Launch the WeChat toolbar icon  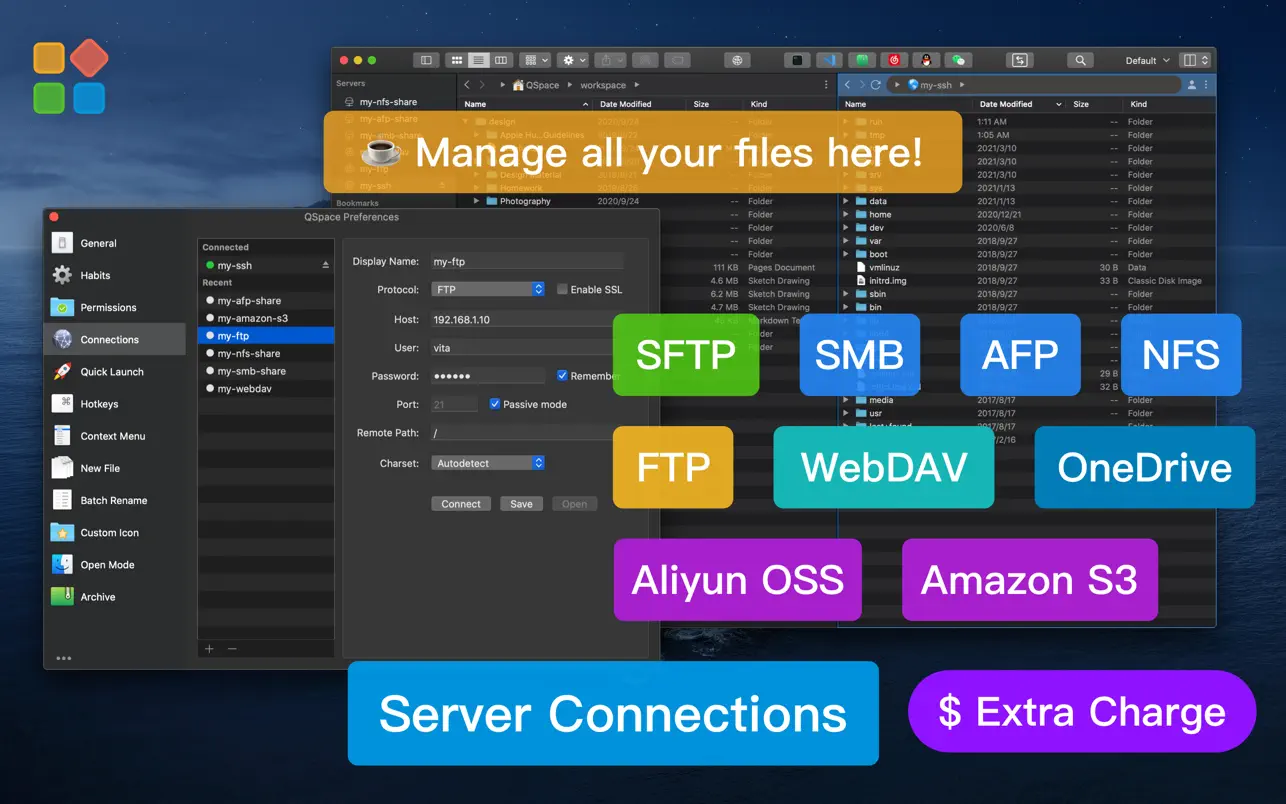point(959,60)
